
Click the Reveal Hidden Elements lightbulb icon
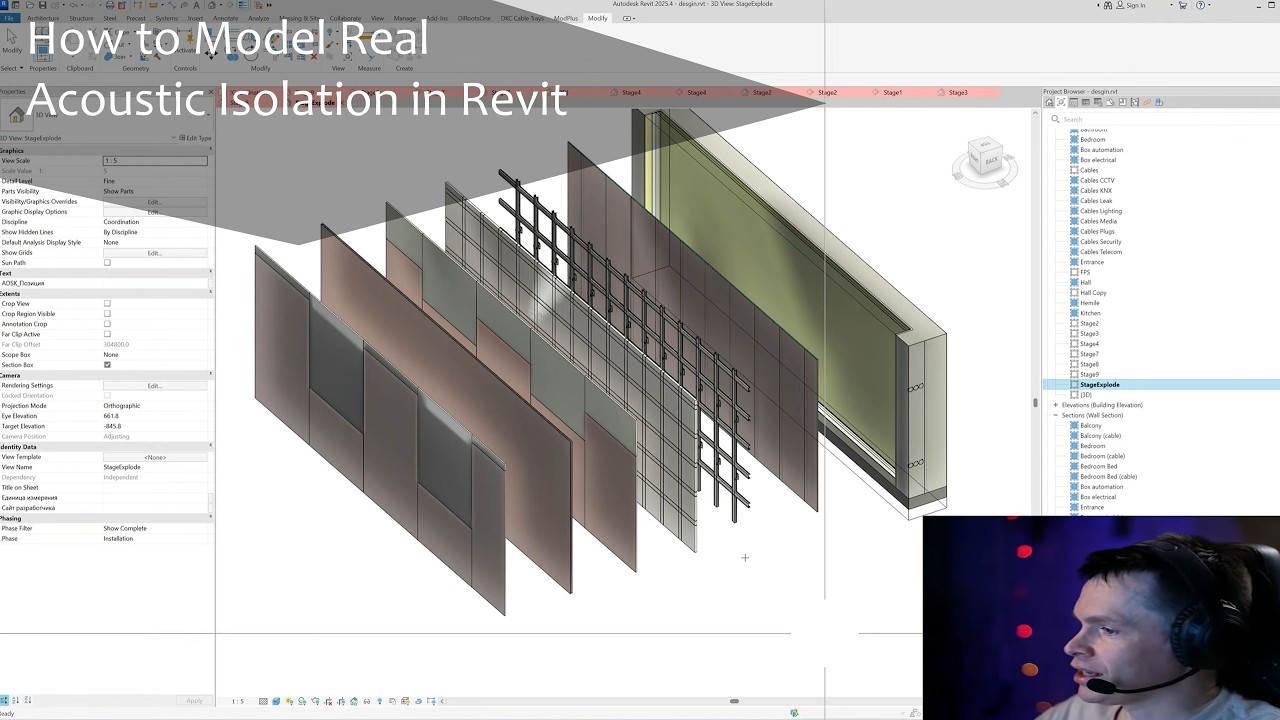[x=379, y=701]
